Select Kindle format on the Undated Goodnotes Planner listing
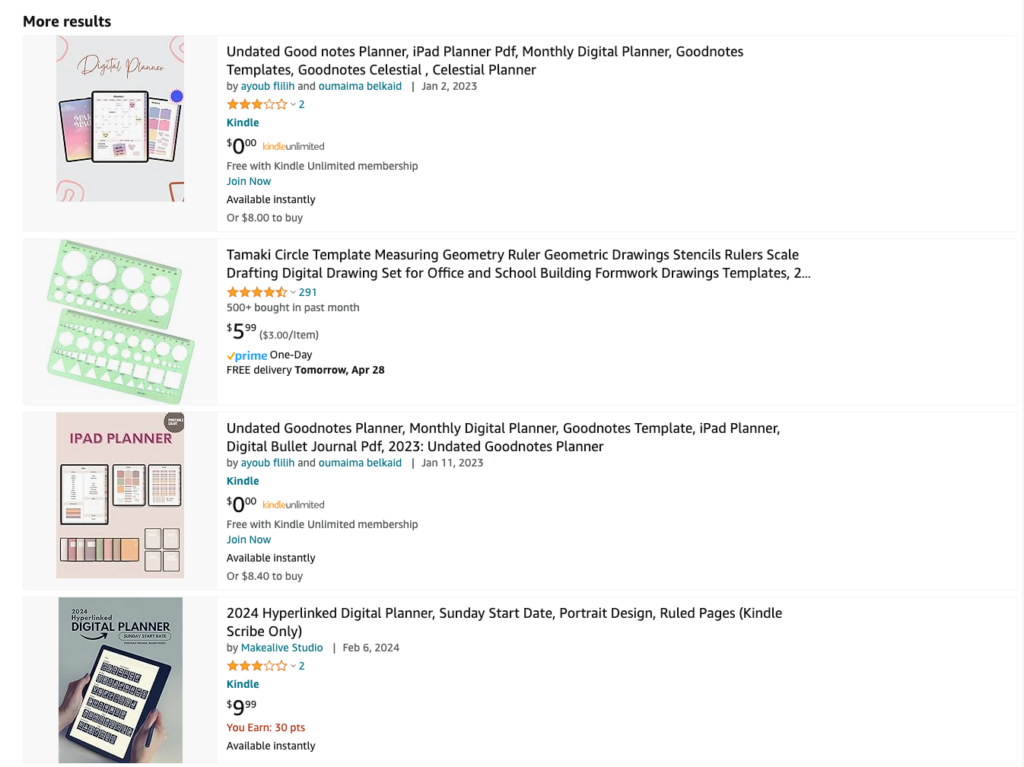The width and height of the screenshot is (1024, 767). (243, 481)
